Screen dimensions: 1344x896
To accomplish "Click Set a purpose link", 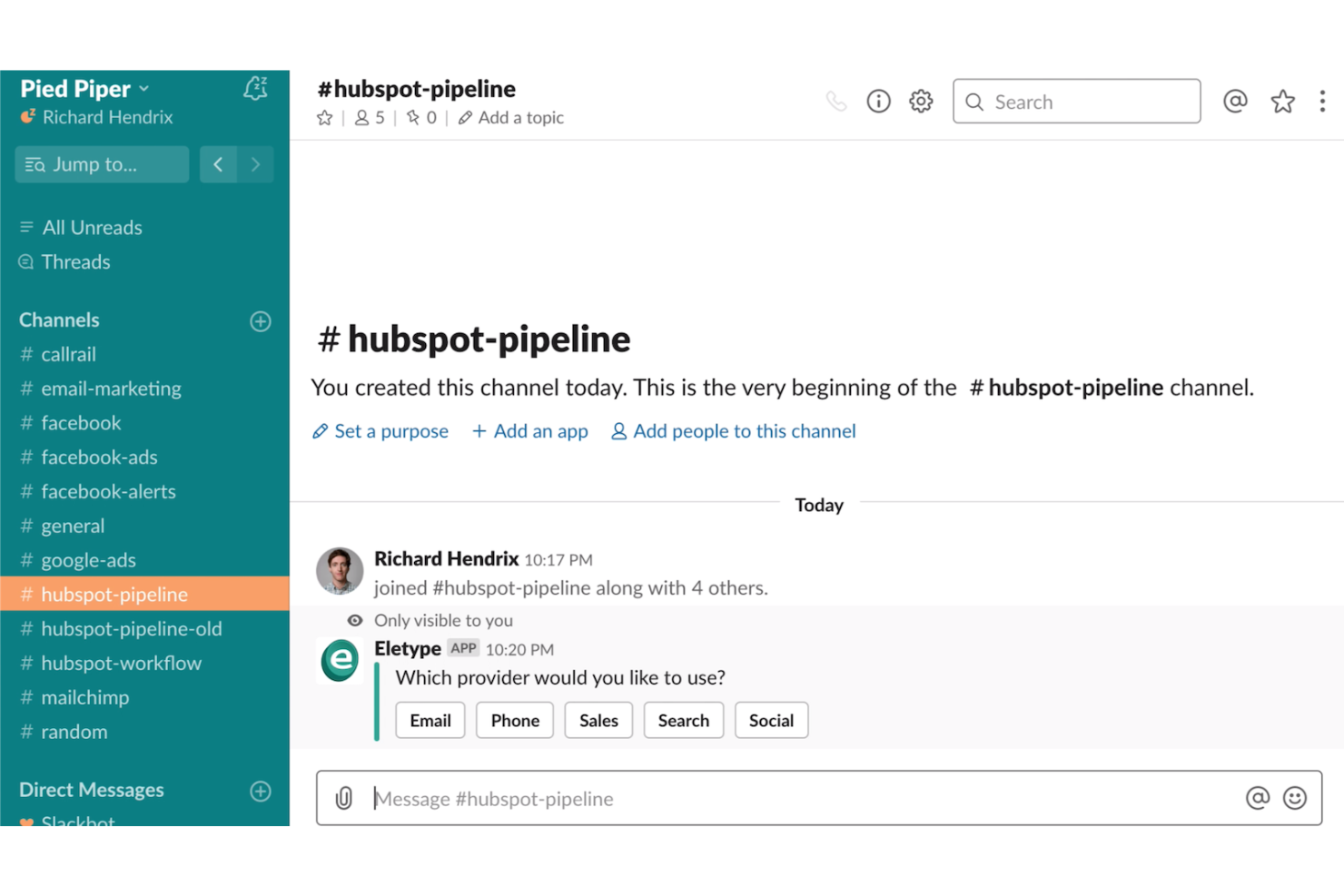I will pos(380,431).
